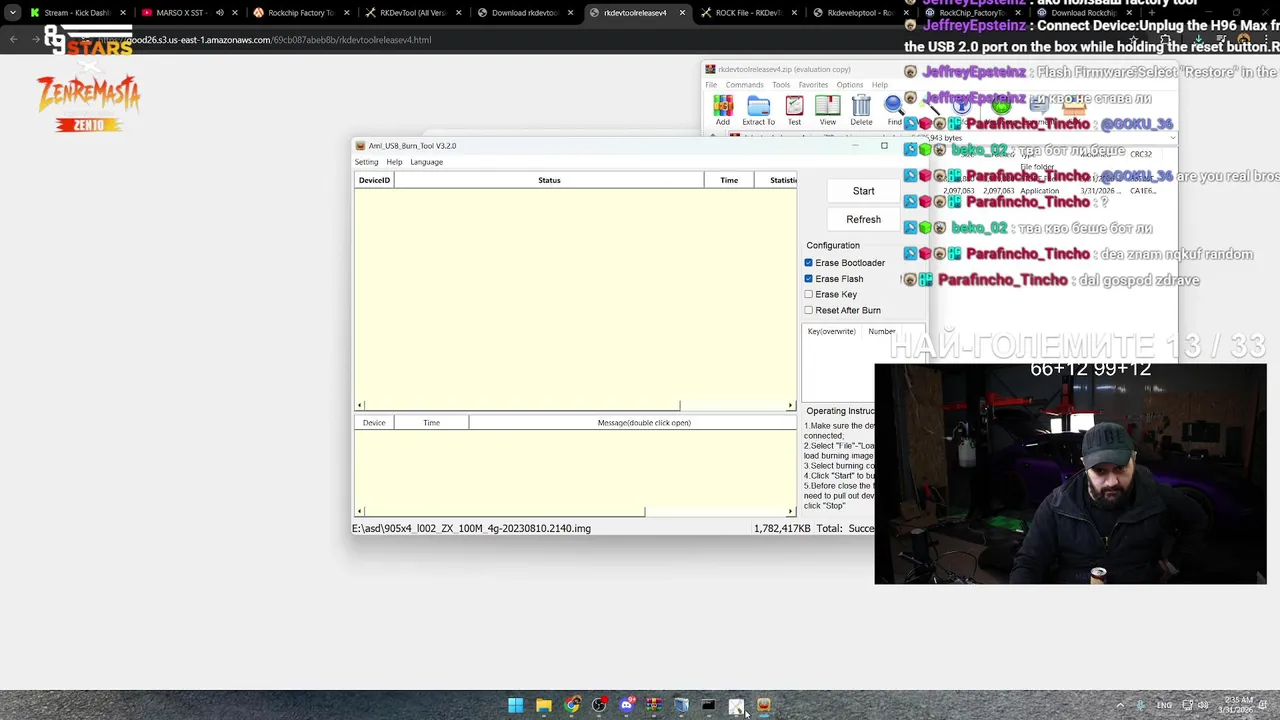Open the Aml Burn Tool taskbar icon
Screen dimensions: 1280x720
click(x=764, y=705)
